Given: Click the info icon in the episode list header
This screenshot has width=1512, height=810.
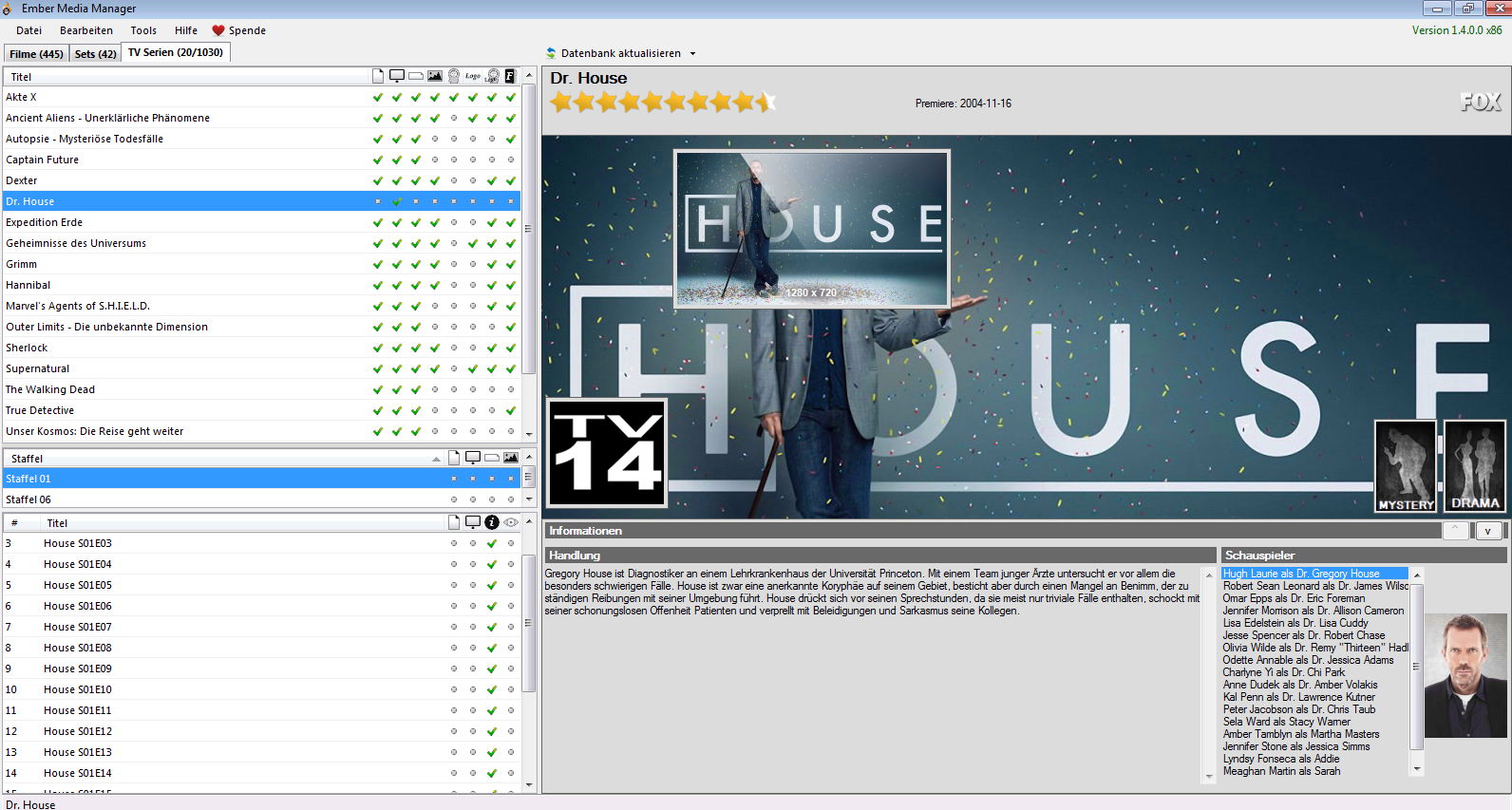Looking at the screenshot, I should coord(492,522).
